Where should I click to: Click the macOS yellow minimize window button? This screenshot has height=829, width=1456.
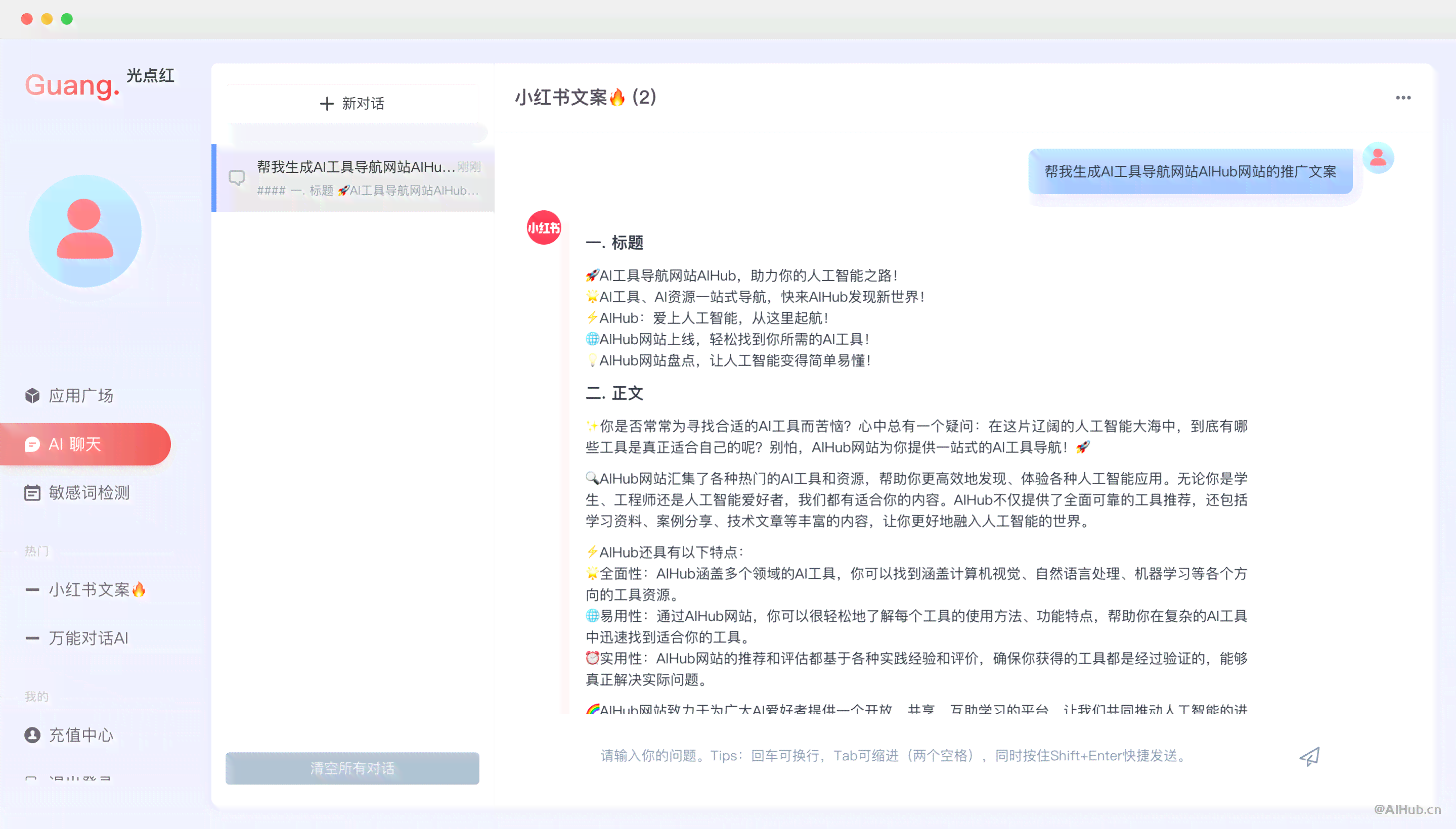pyautogui.click(x=47, y=19)
